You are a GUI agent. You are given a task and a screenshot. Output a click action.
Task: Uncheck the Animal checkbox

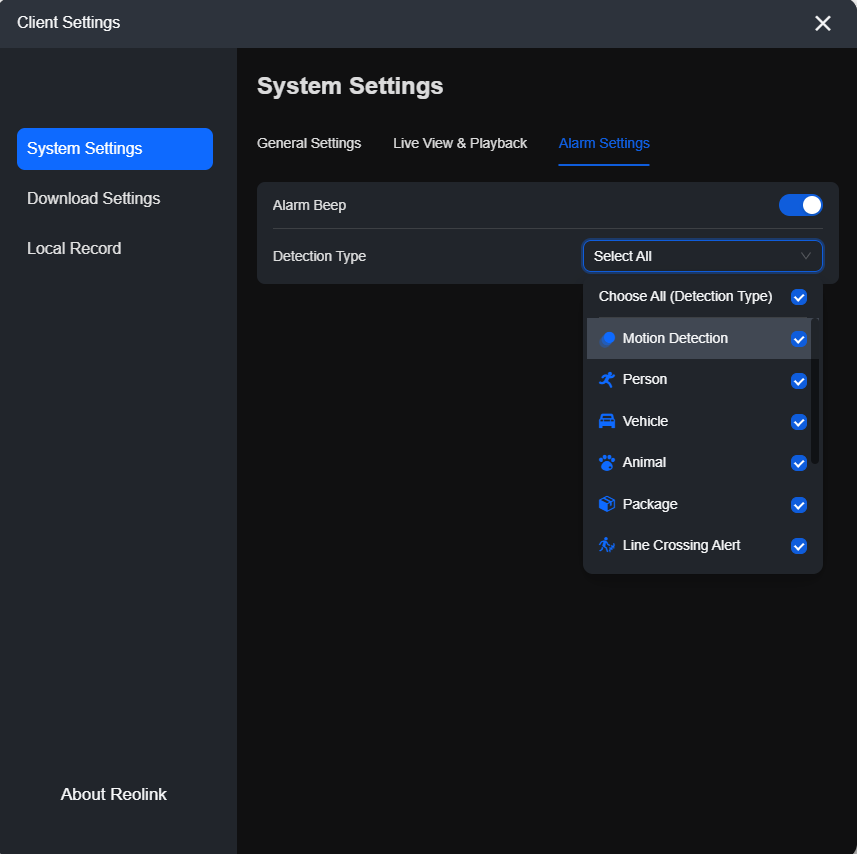tap(799, 463)
